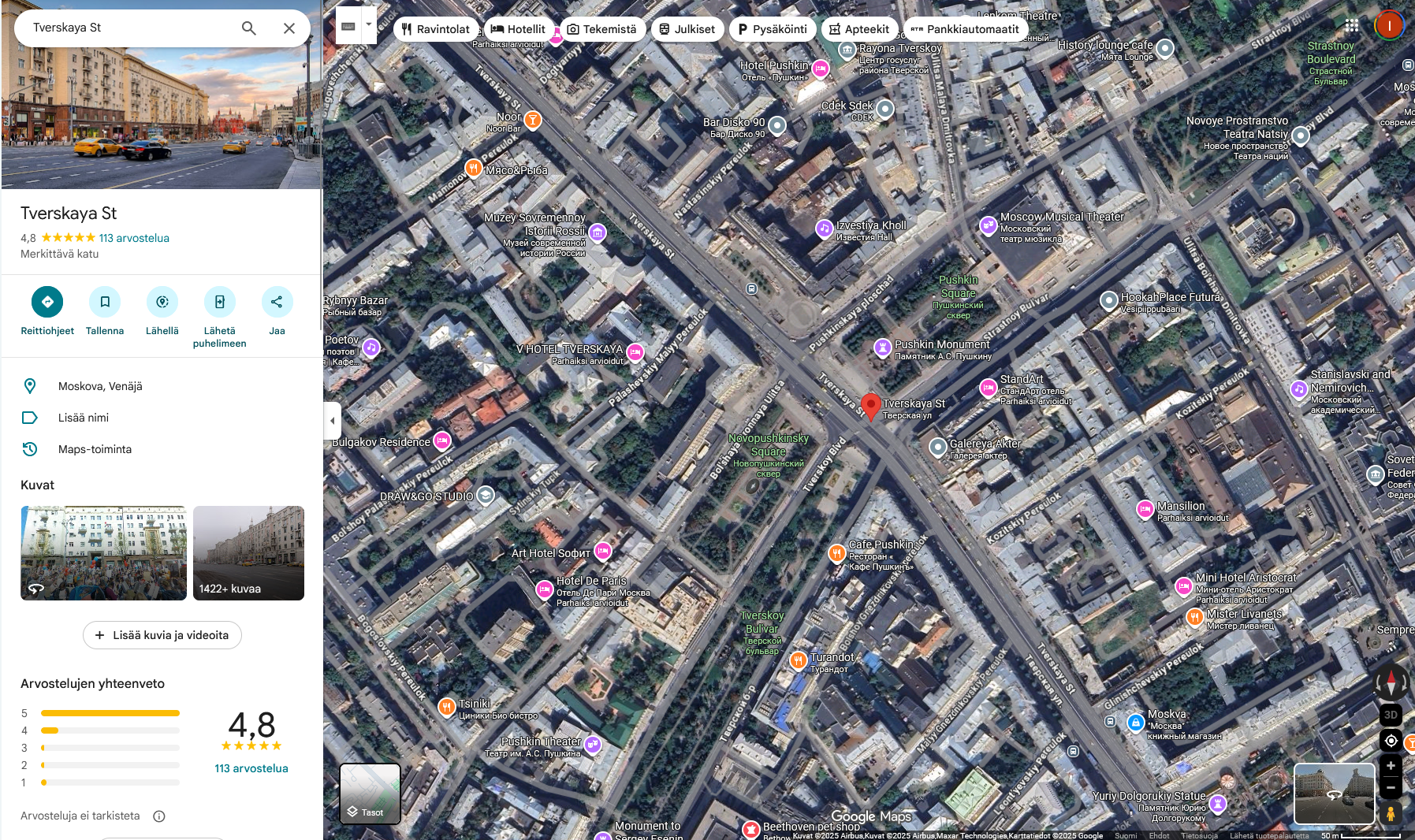Clear the search with the X icon
The height and width of the screenshot is (840, 1415).
click(289, 28)
